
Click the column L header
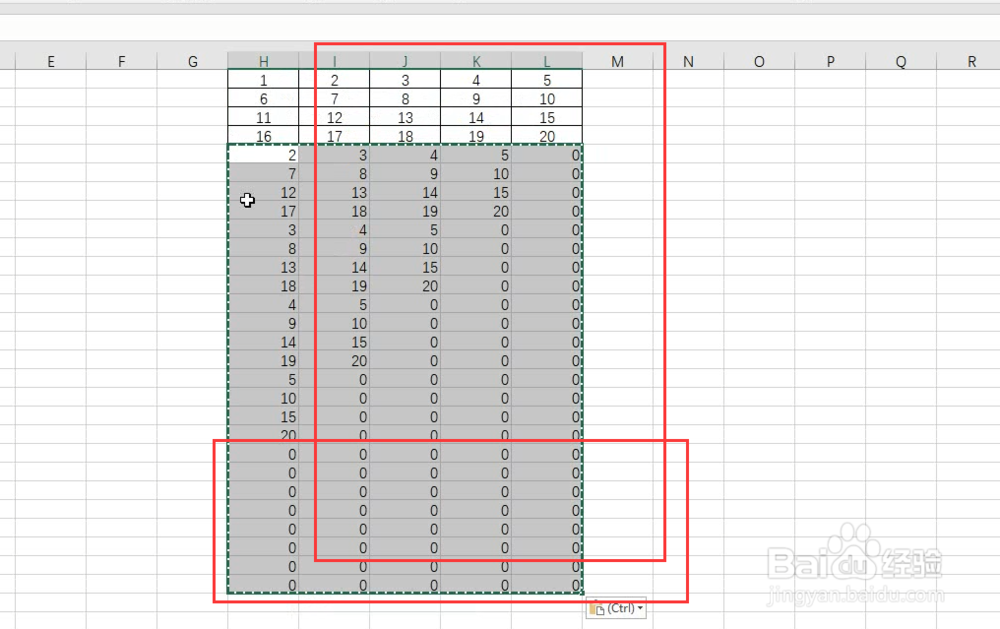547,61
